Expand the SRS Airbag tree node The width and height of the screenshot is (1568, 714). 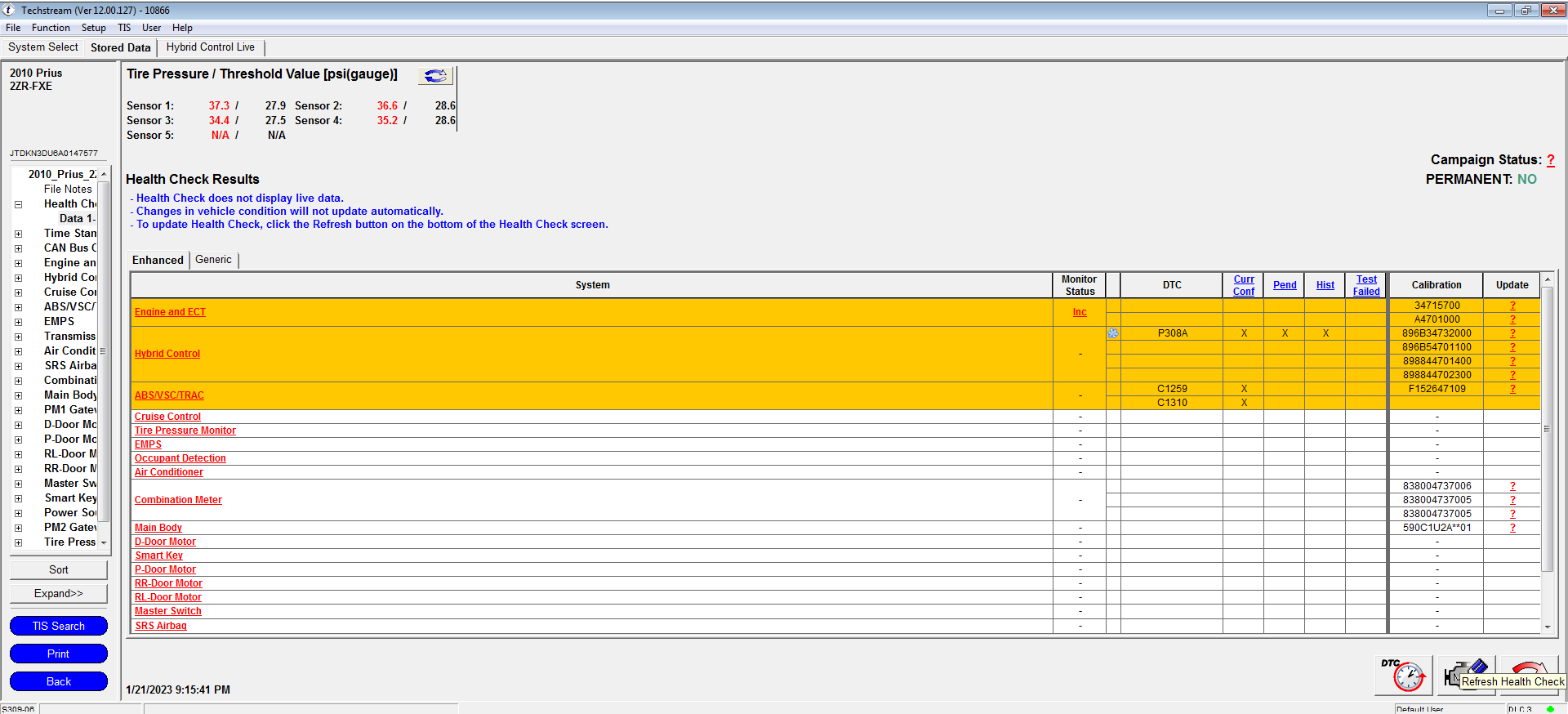tap(18, 366)
